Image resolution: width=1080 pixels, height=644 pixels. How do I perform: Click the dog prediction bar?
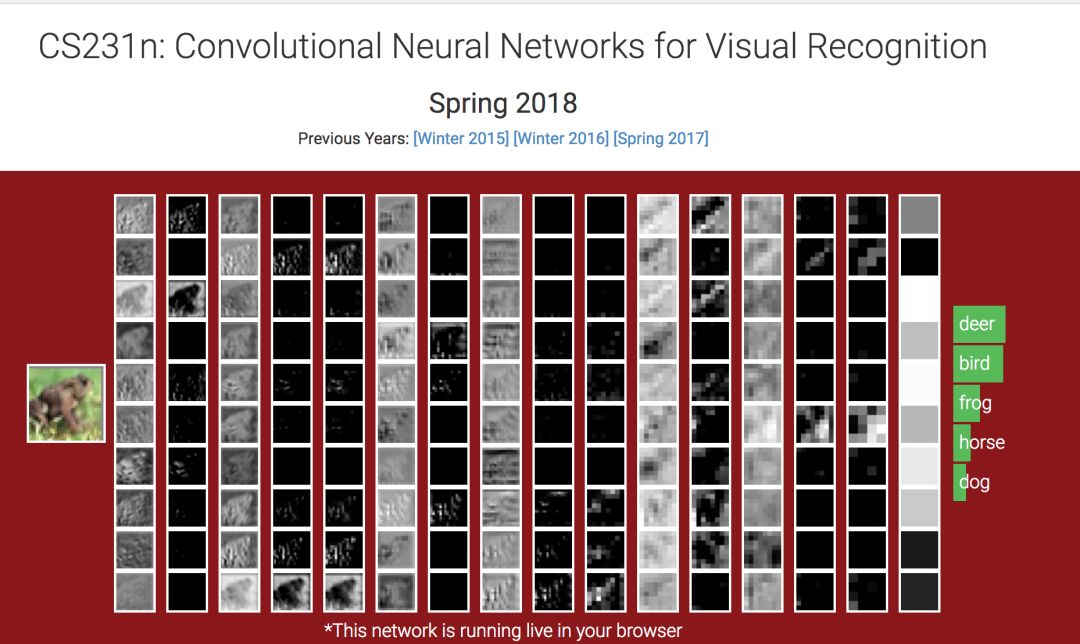[x=959, y=482]
